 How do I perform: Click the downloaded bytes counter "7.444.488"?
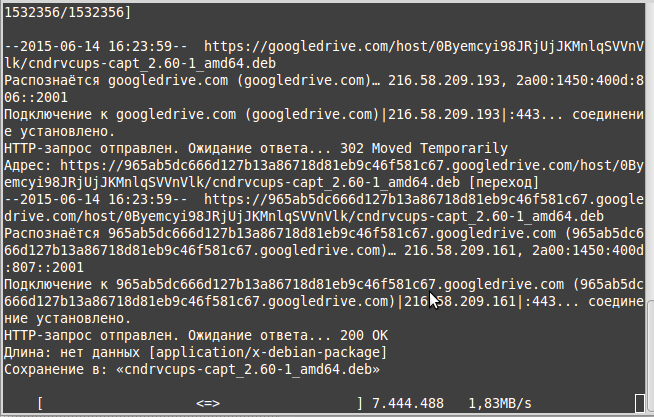(407, 404)
